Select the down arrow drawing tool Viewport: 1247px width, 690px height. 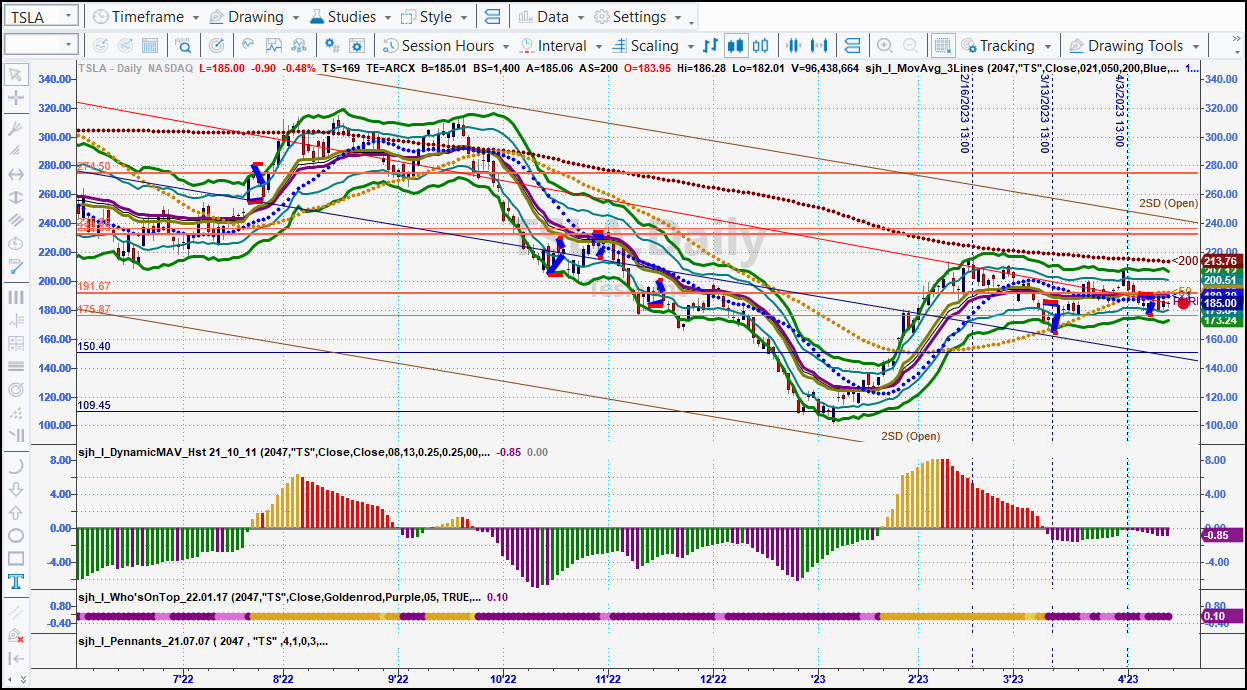point(15,489)
